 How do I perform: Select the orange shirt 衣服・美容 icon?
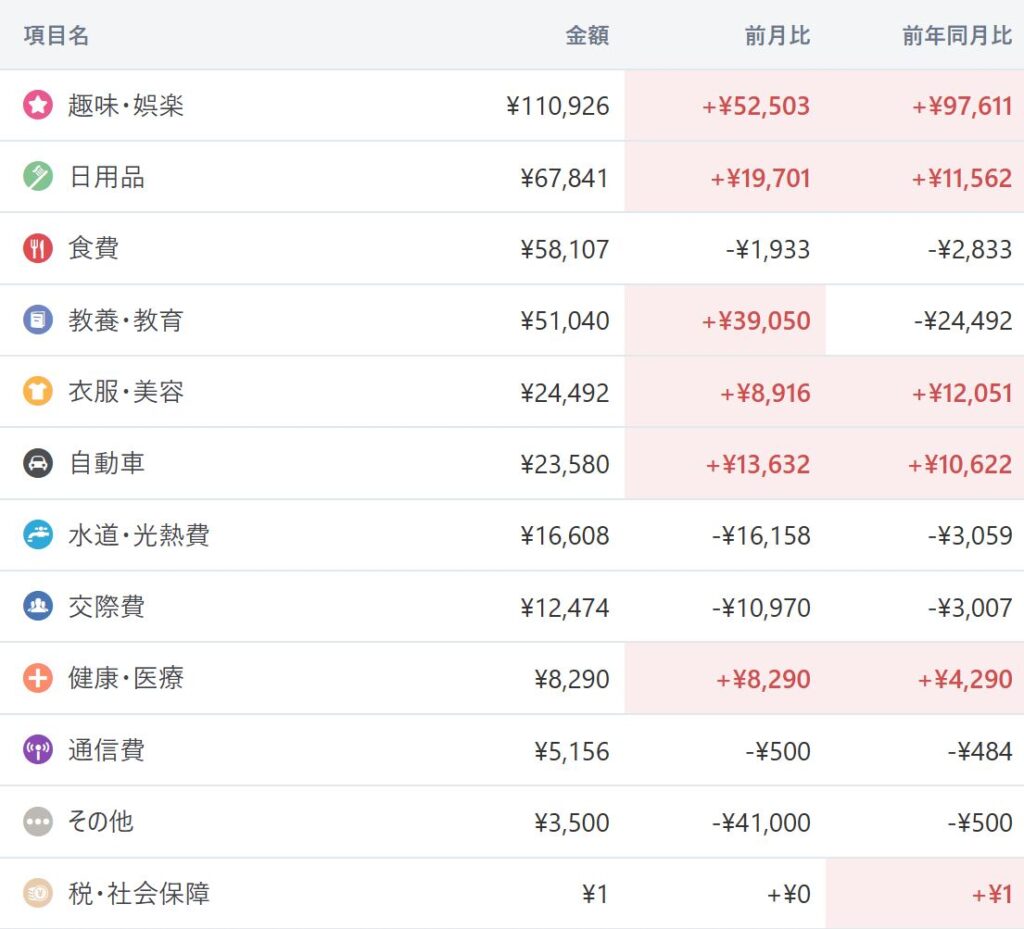click(x=38, y=392)
